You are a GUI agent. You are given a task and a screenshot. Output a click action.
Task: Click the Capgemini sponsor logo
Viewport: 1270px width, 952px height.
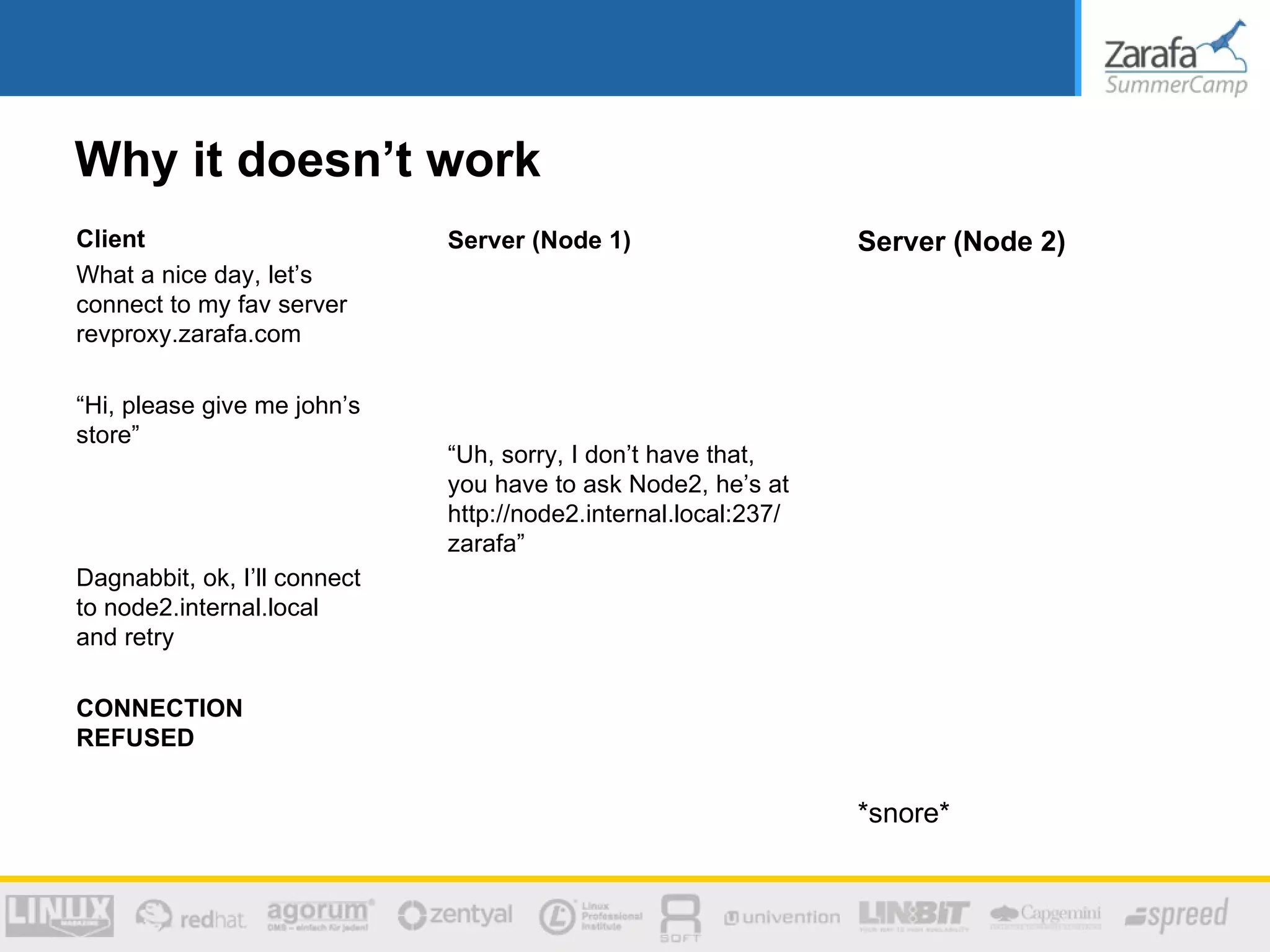coord(1046,916)
